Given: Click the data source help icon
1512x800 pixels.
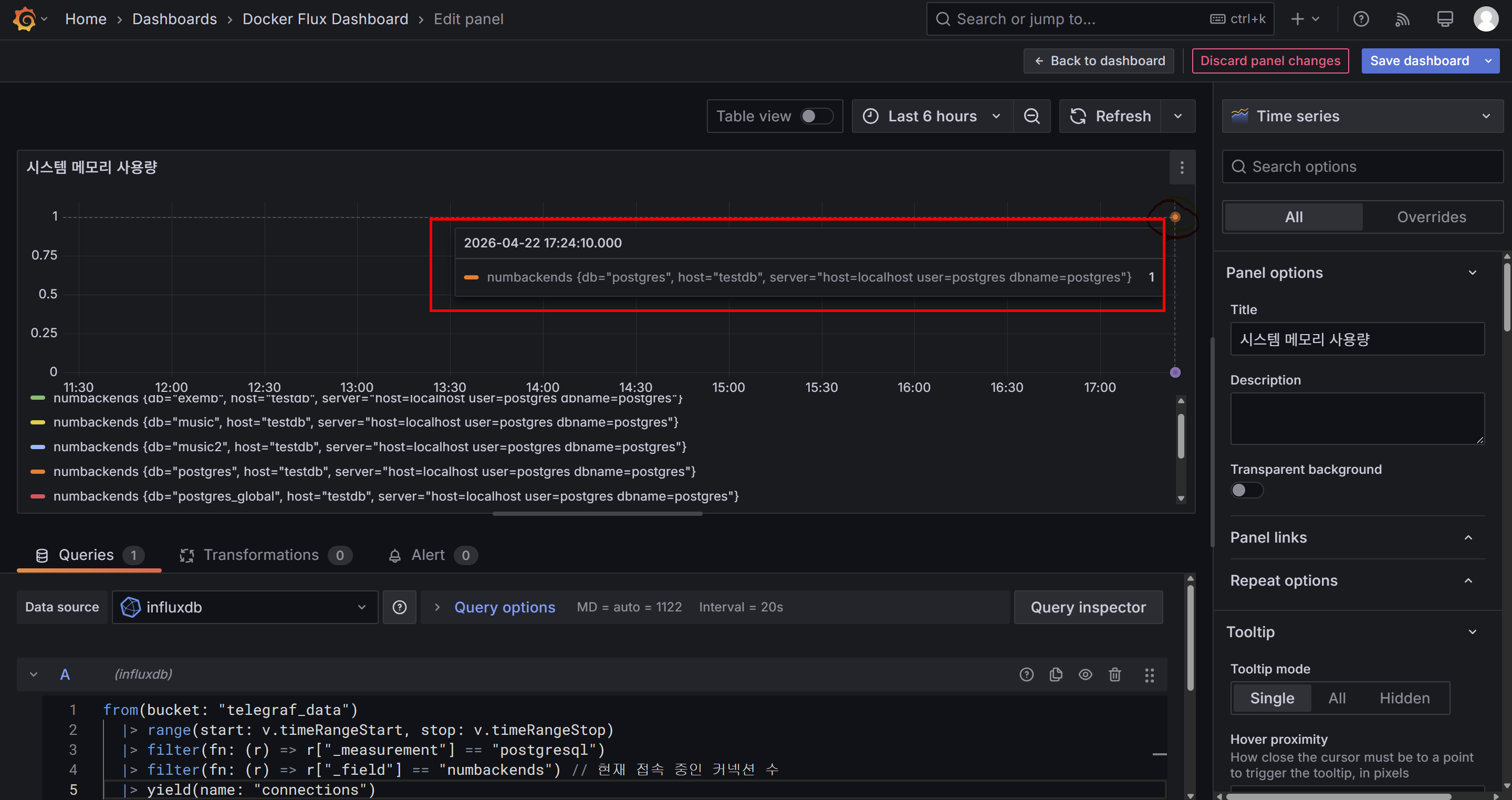Looking at the screenshot, I should click(x=399, y=607).
